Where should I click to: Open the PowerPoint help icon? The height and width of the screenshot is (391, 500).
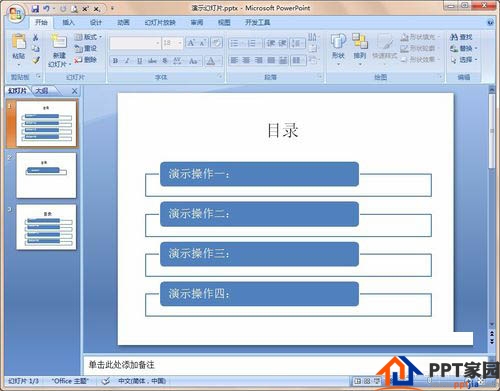(x=490, y=23)
